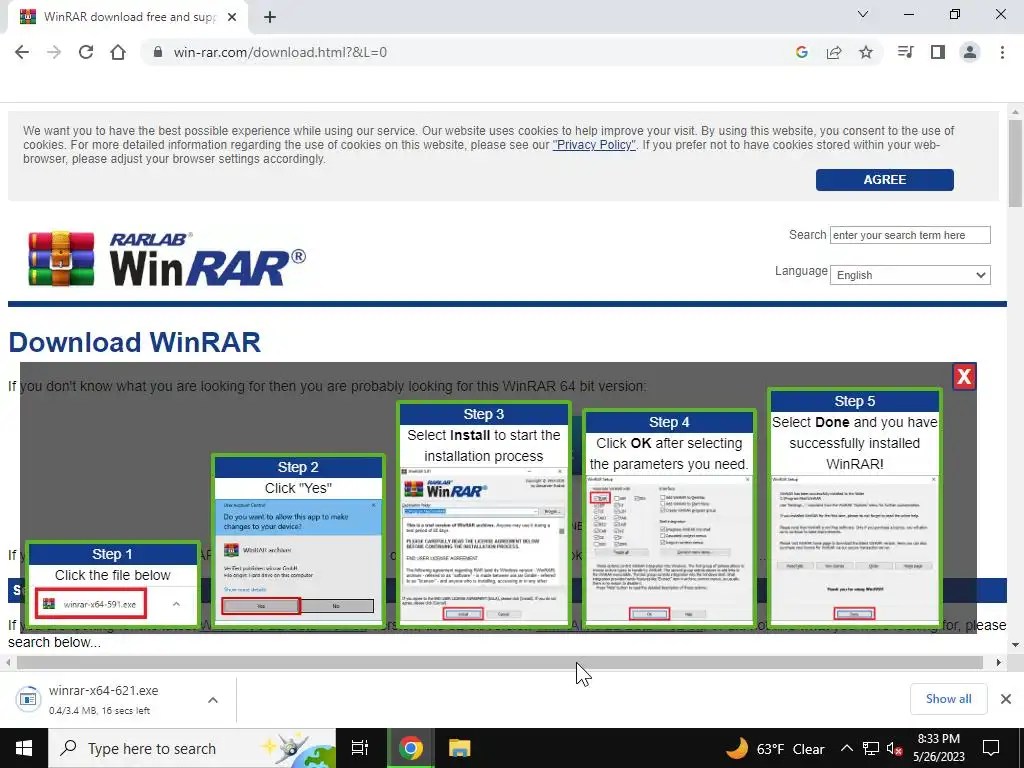The height and width of the screenshot is (768, 1024).
Task: Accept cookies with AGREE button
Action: (884, 180)
